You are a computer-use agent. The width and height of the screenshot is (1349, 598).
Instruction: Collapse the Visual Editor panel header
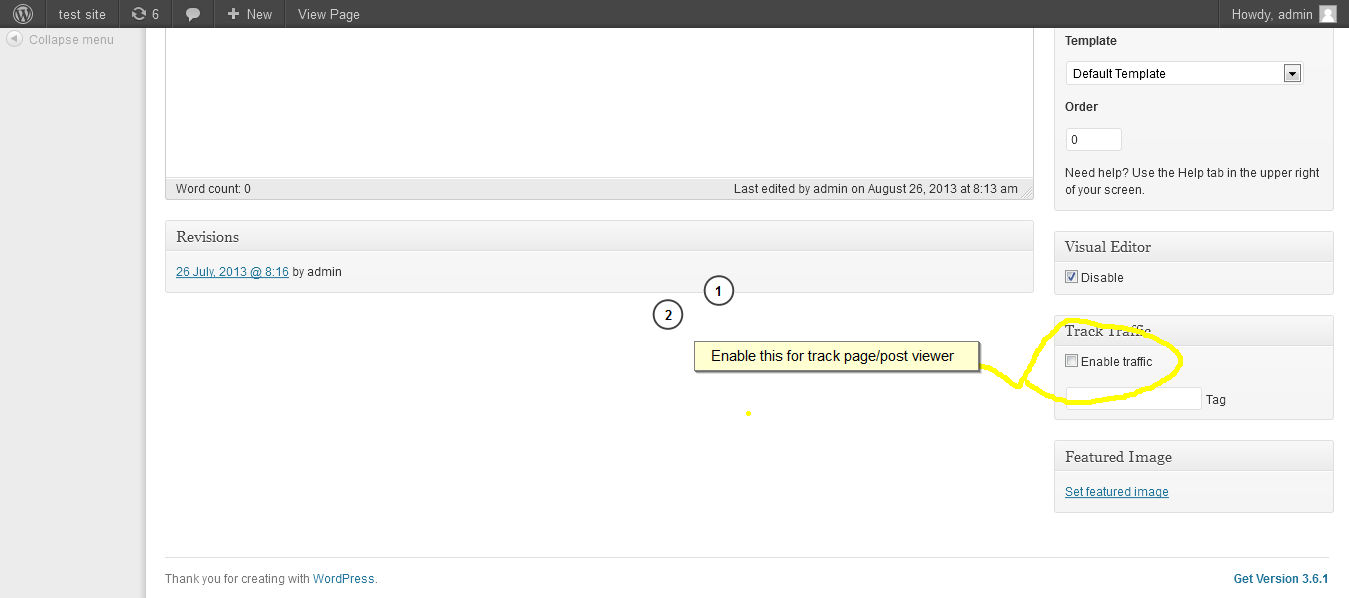pyautogui.click(x=1194, y=247)
